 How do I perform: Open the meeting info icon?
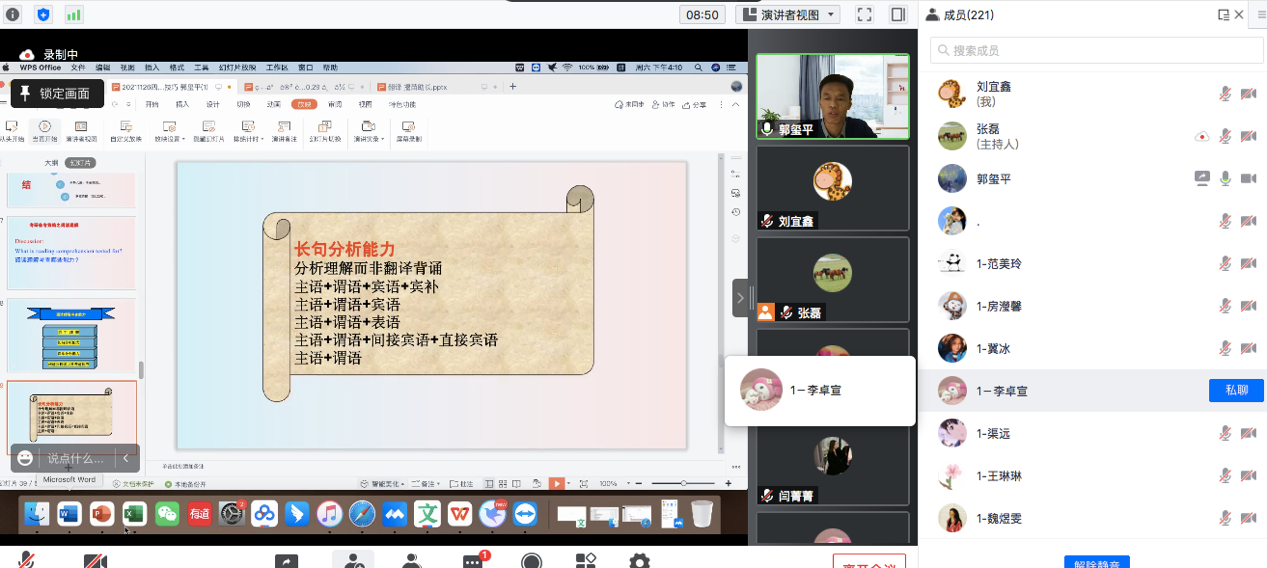(13, 15)
